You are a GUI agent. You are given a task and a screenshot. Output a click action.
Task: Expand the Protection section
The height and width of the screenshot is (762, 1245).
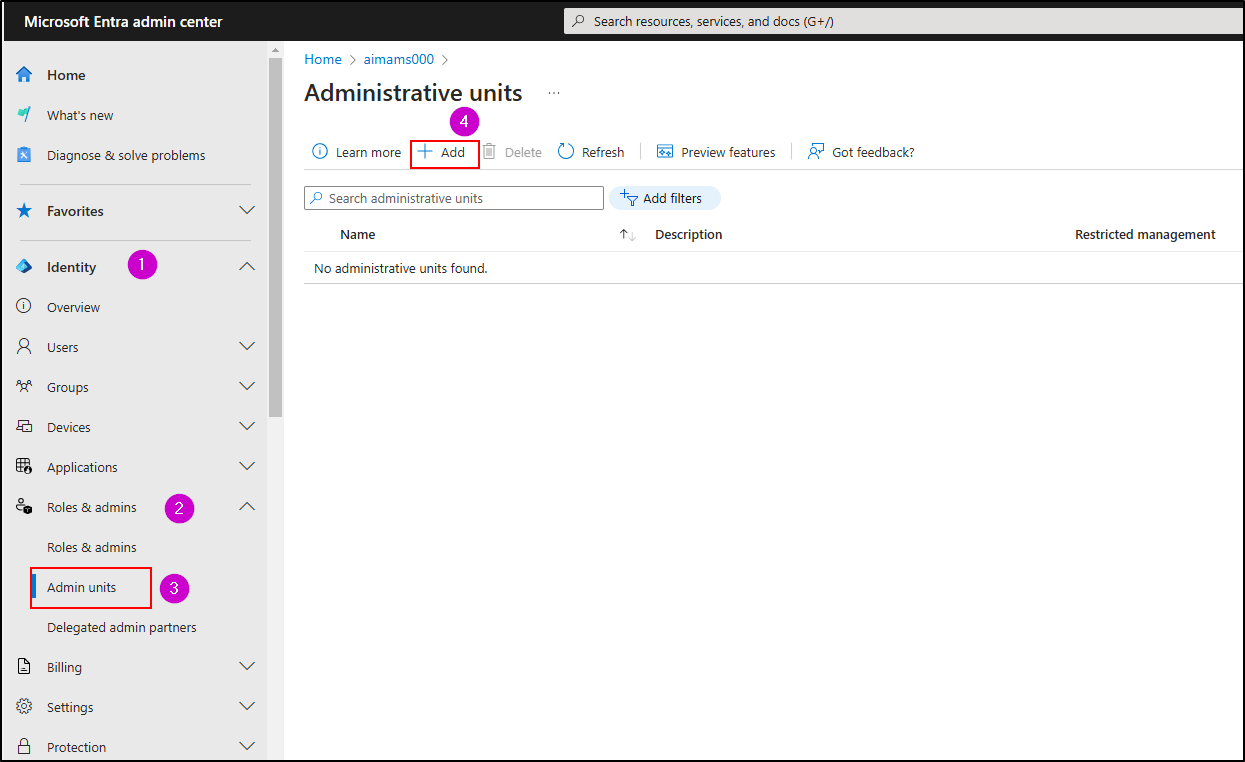click(x=247, y=745)
